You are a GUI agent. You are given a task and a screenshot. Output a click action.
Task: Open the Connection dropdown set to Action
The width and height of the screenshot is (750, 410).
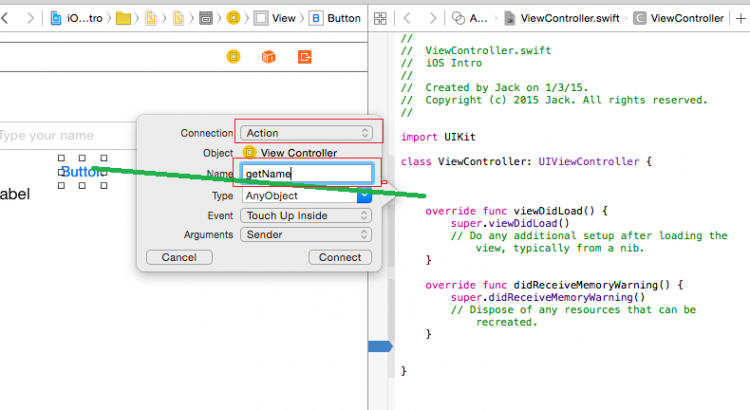pos(306,133)
